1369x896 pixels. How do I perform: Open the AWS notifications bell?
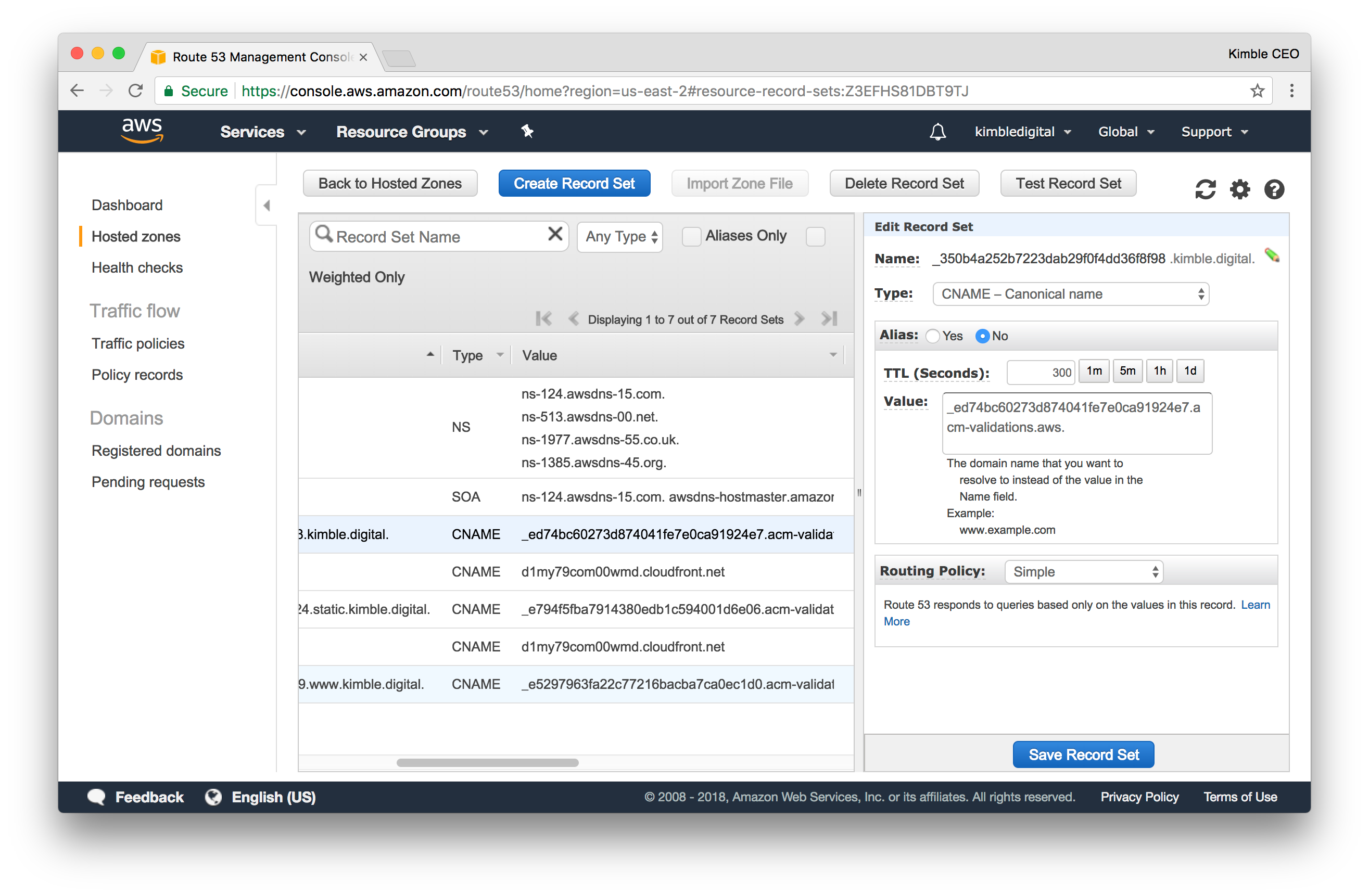tap(937, 132)
